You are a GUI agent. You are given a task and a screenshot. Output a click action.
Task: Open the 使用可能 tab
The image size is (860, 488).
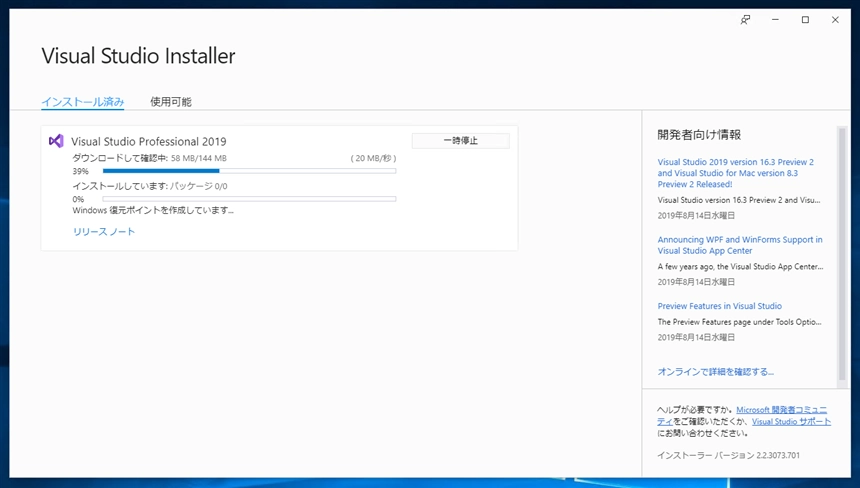pos(171,102)
